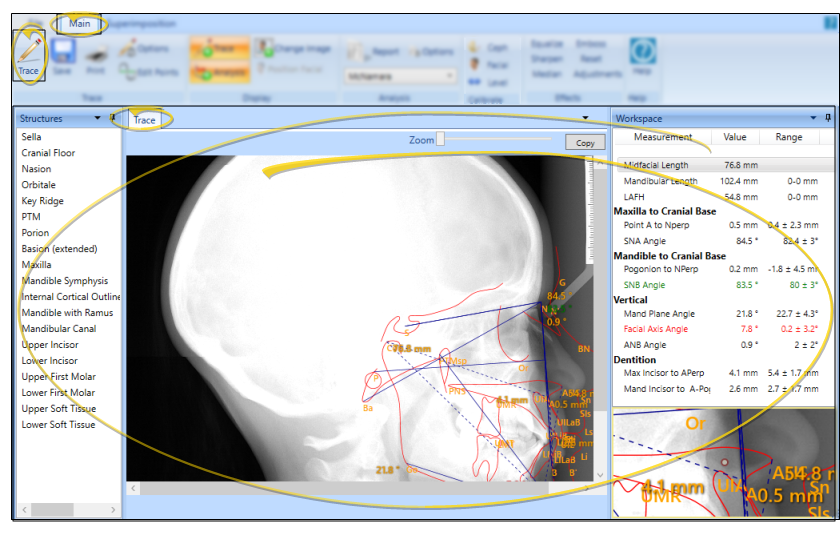Click the Print icon in ribbon
The height and width of the screenshot is (533, 840).
95,55
